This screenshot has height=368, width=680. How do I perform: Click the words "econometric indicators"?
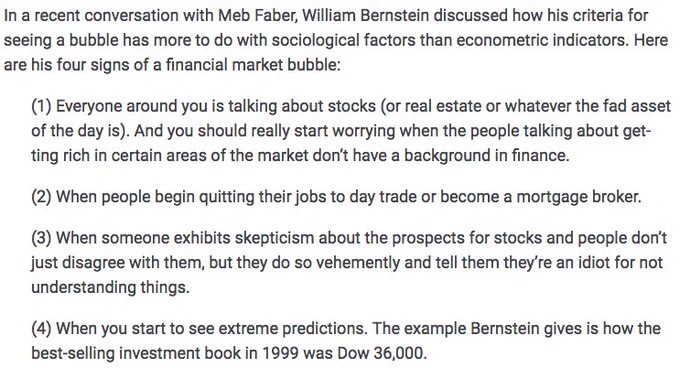(541, 40)
